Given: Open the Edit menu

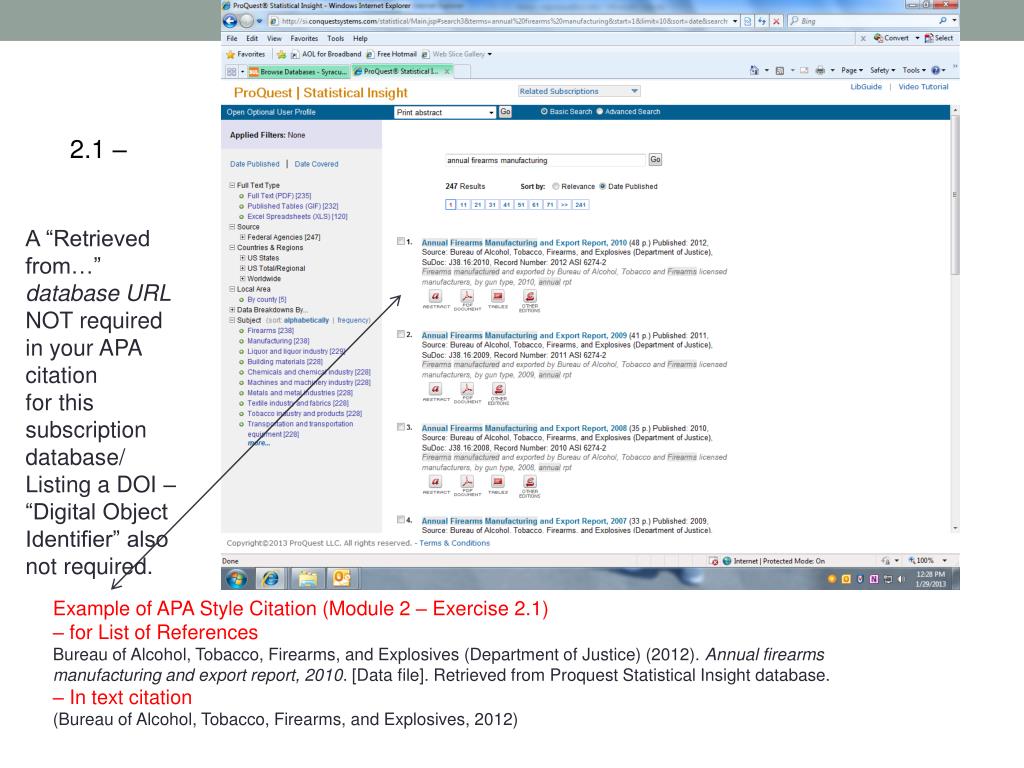Looking at the screenshot, I should 252,39.
